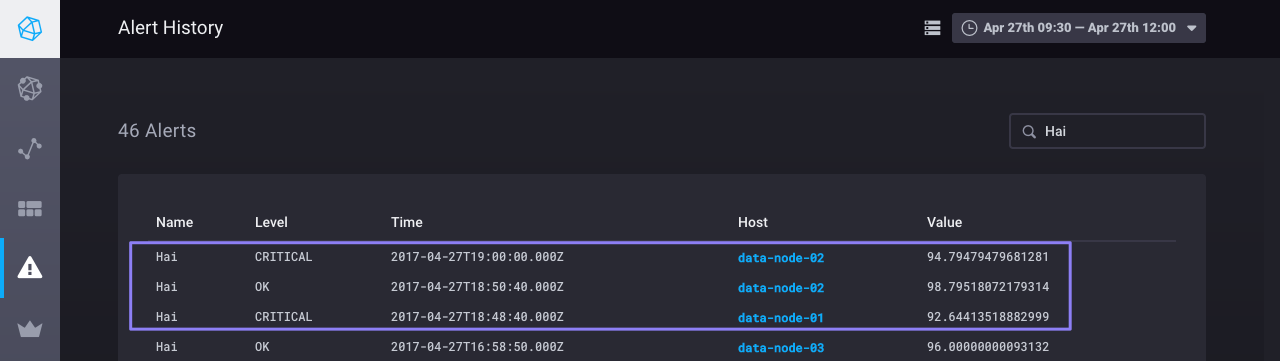Viewport: 1280px width, 361px height.
Task: Sort alerts by Name column header
Action: coord(174,222)
